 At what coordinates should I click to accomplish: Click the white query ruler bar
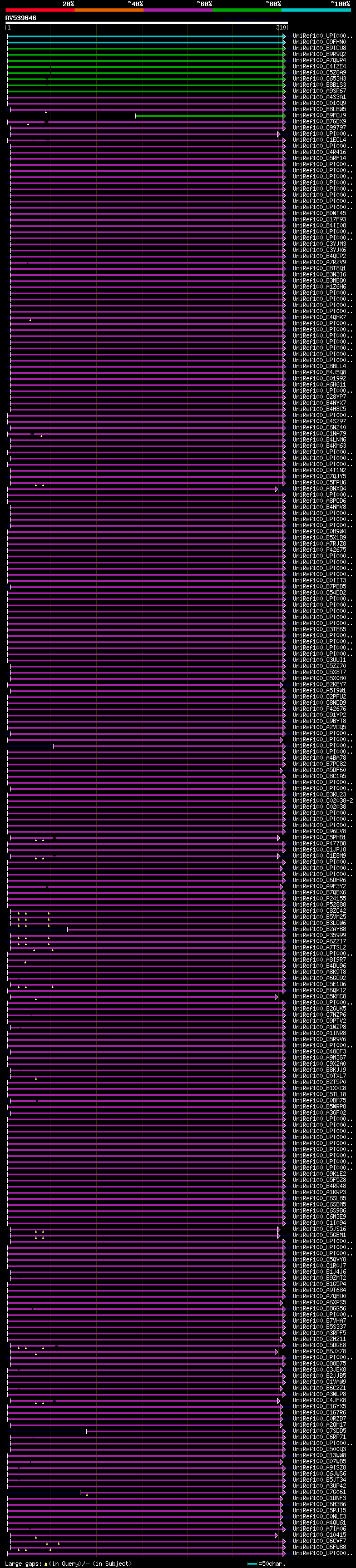click(x=147, y=23)
